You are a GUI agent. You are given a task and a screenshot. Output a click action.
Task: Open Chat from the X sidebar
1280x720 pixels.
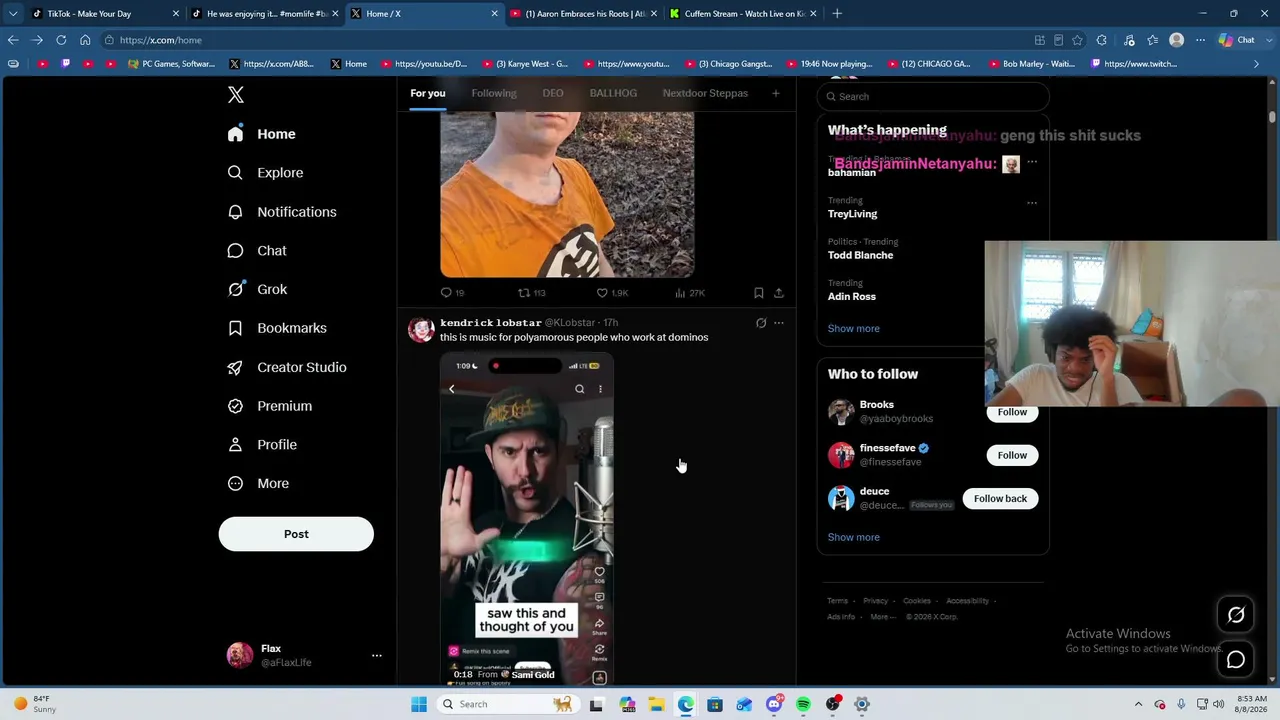pos(257,251)
